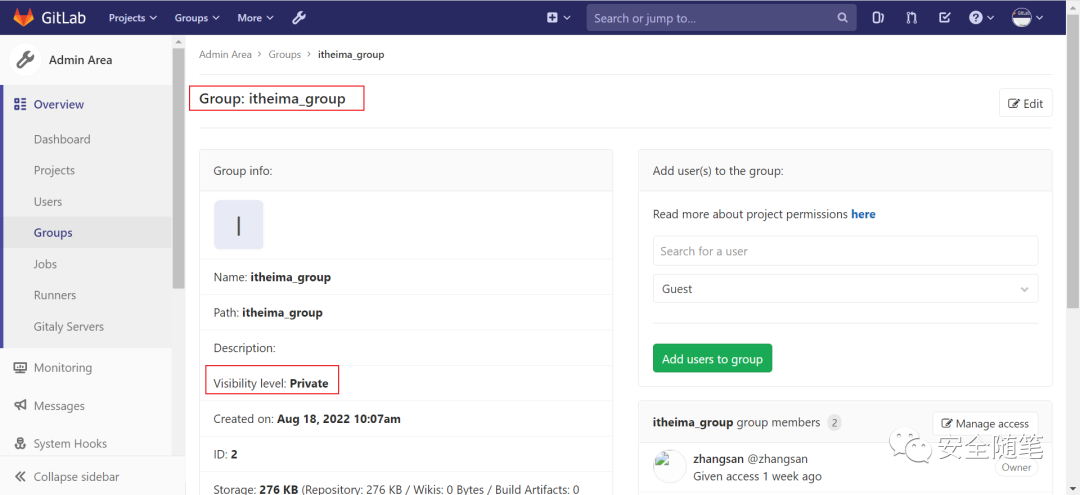Click the itheima_group breadcrumb

[x=351, y=54]
